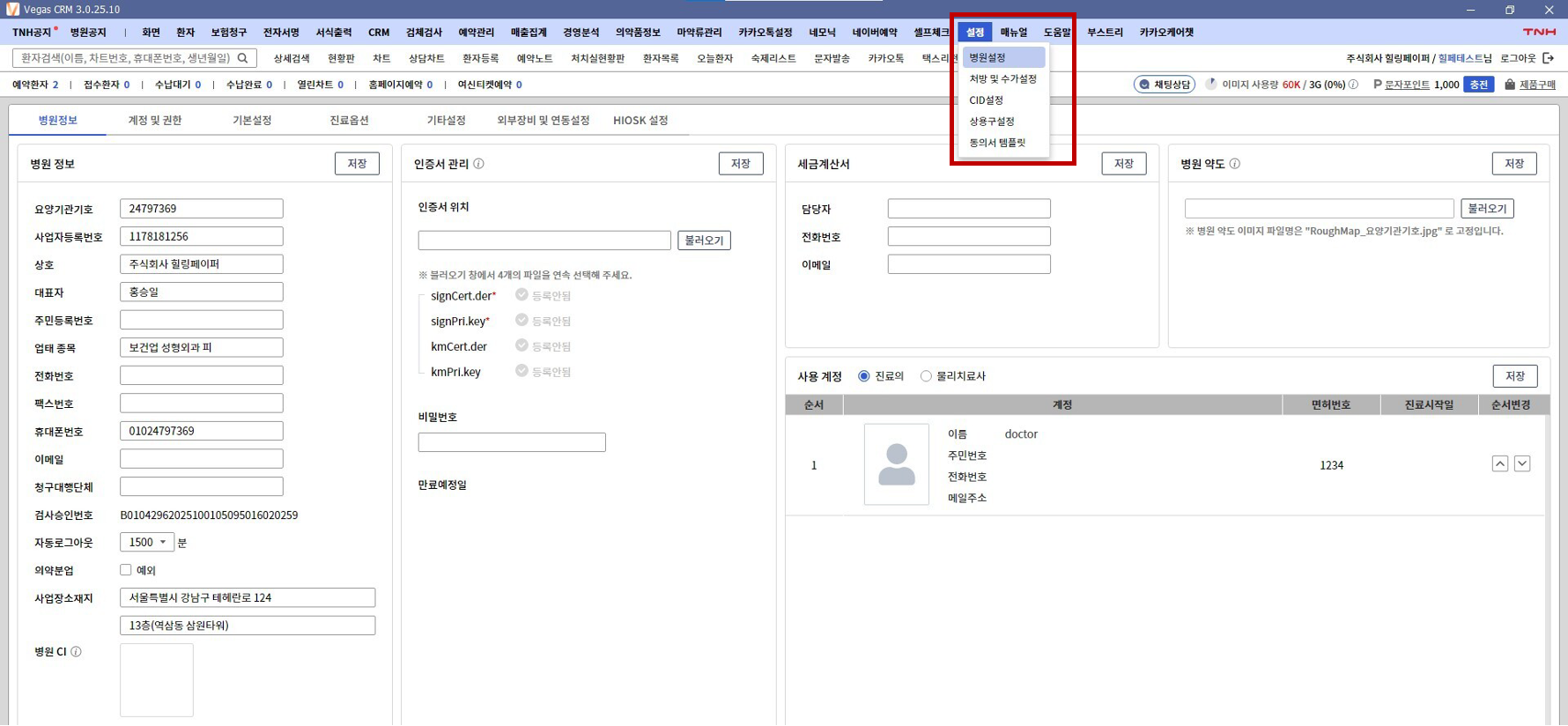Toggle the 의약분업 예외 checkbox
Screen dimensions: 1568x726
(126, 570)
